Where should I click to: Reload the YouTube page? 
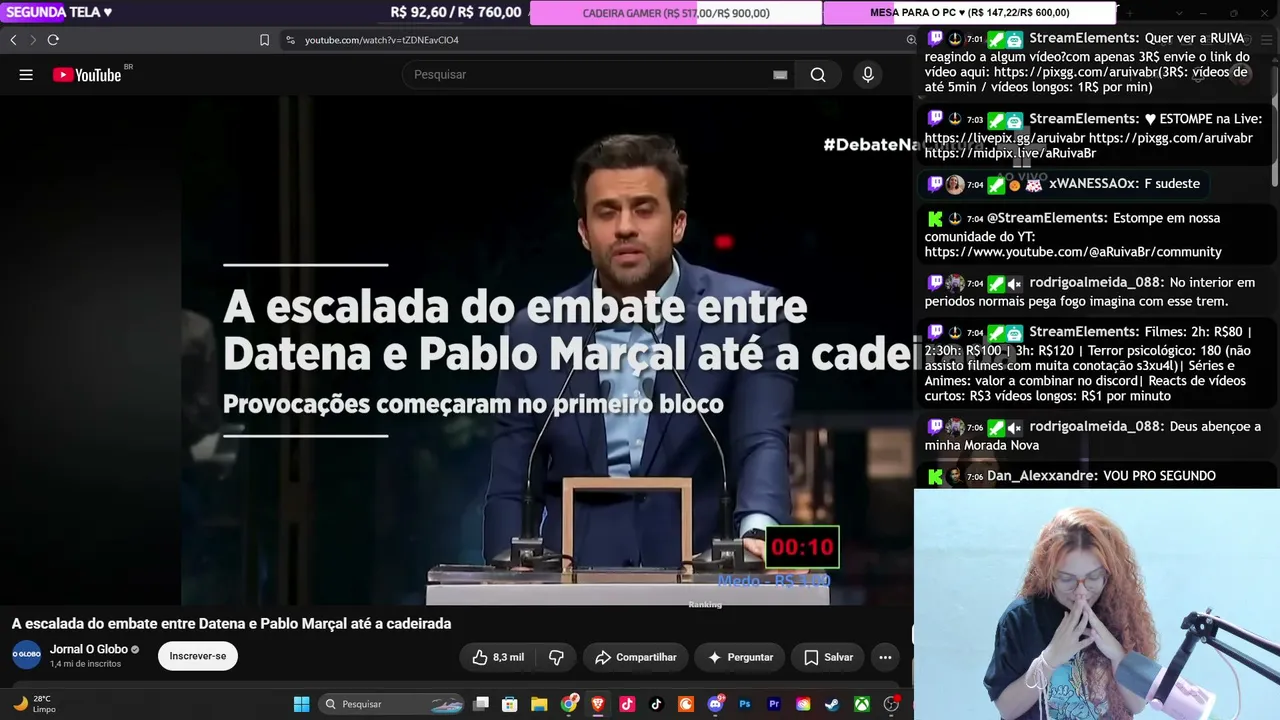click(53, 40)
